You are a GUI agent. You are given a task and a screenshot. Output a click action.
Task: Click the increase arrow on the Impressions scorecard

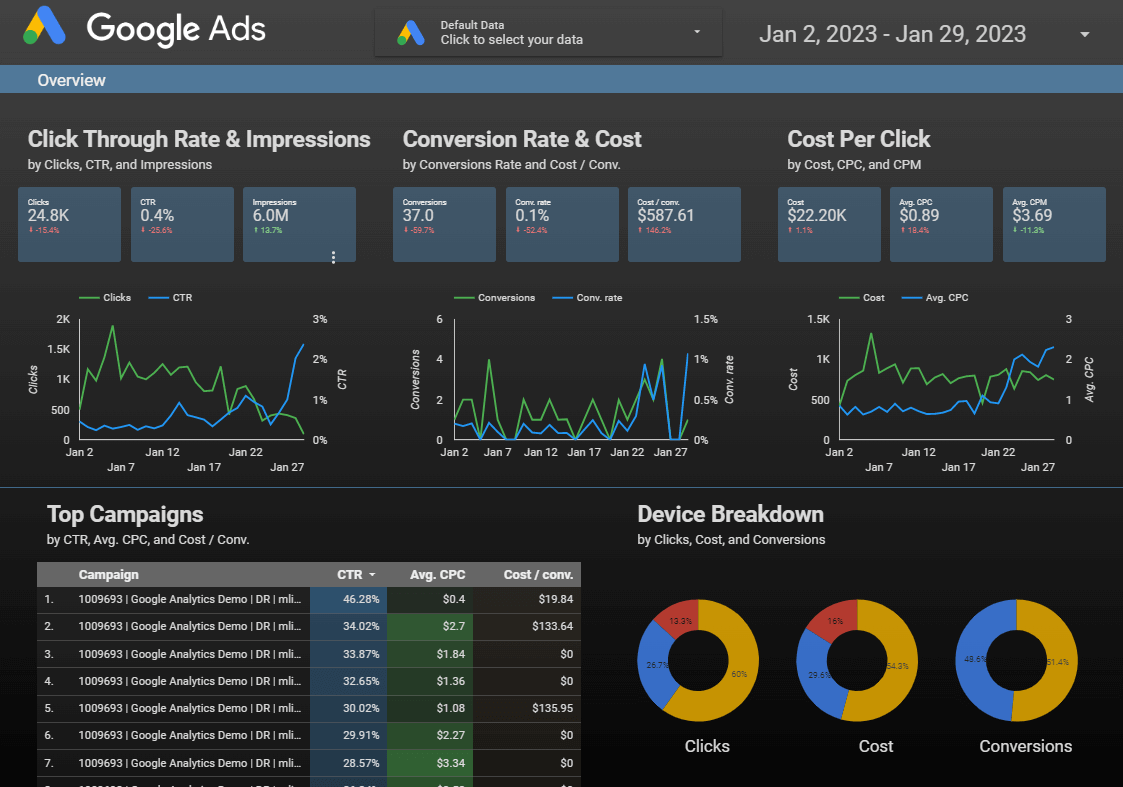pyautogui.click(x=256, y=229)
